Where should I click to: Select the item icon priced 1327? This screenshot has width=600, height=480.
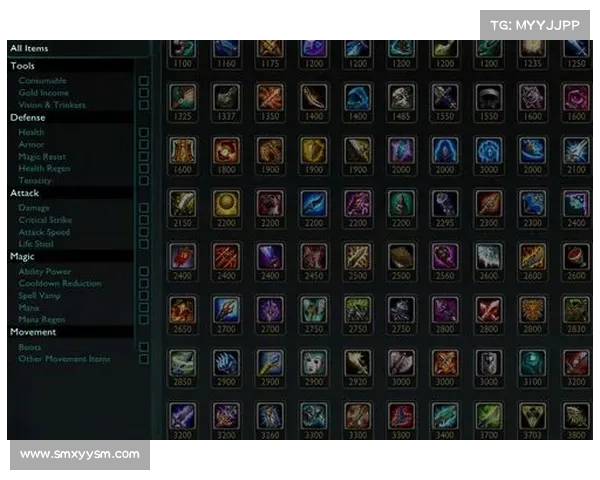point(226,98)
